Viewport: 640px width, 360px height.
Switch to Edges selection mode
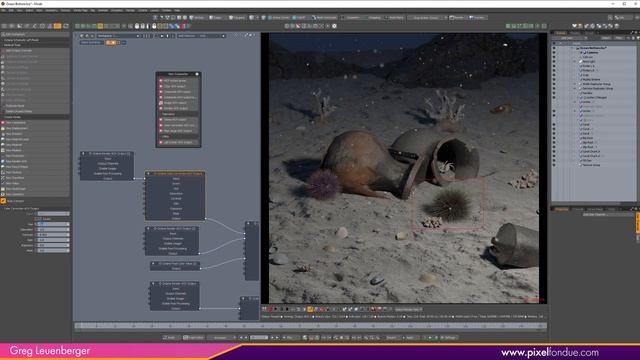point(217,18)
